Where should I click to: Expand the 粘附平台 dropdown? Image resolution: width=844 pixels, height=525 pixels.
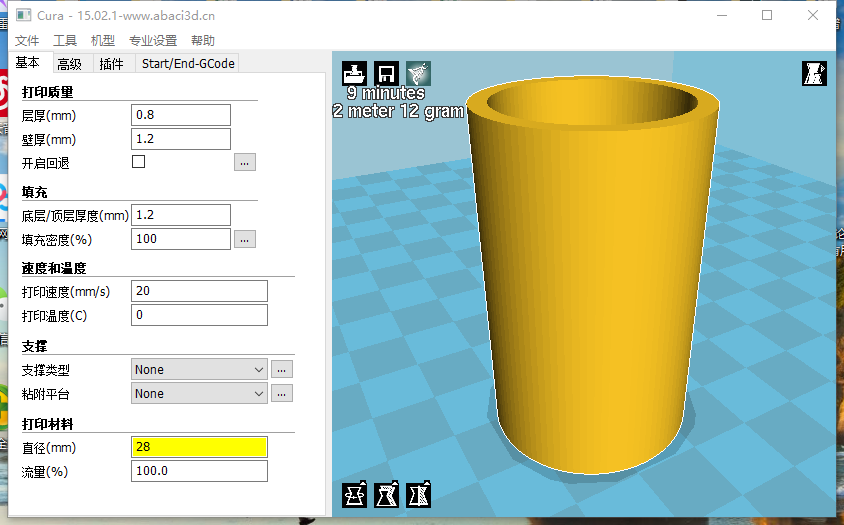(199, 393)
